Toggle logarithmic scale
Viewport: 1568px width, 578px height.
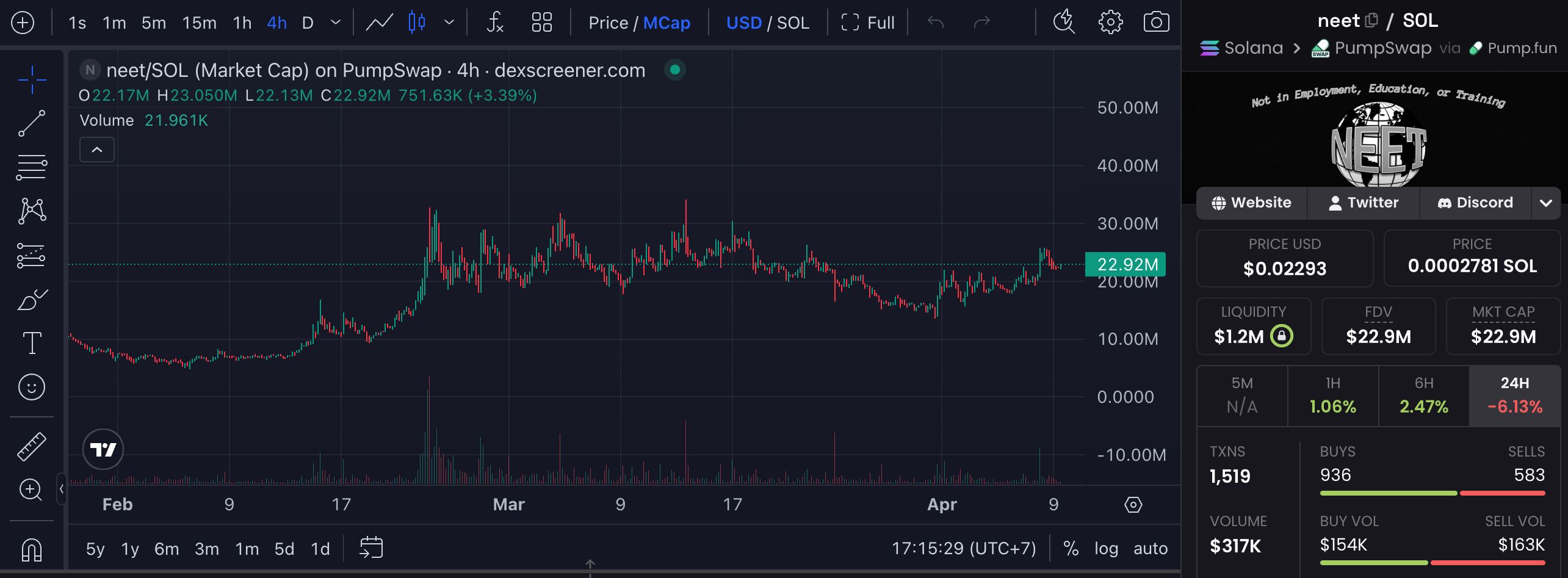tap(1106, 548)
